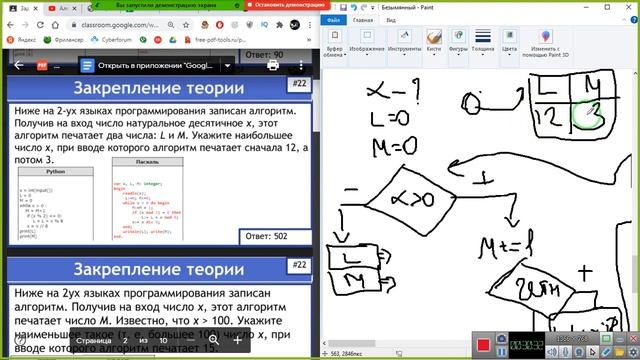Open the Кисти brushes dropdown

pos(434,43)
